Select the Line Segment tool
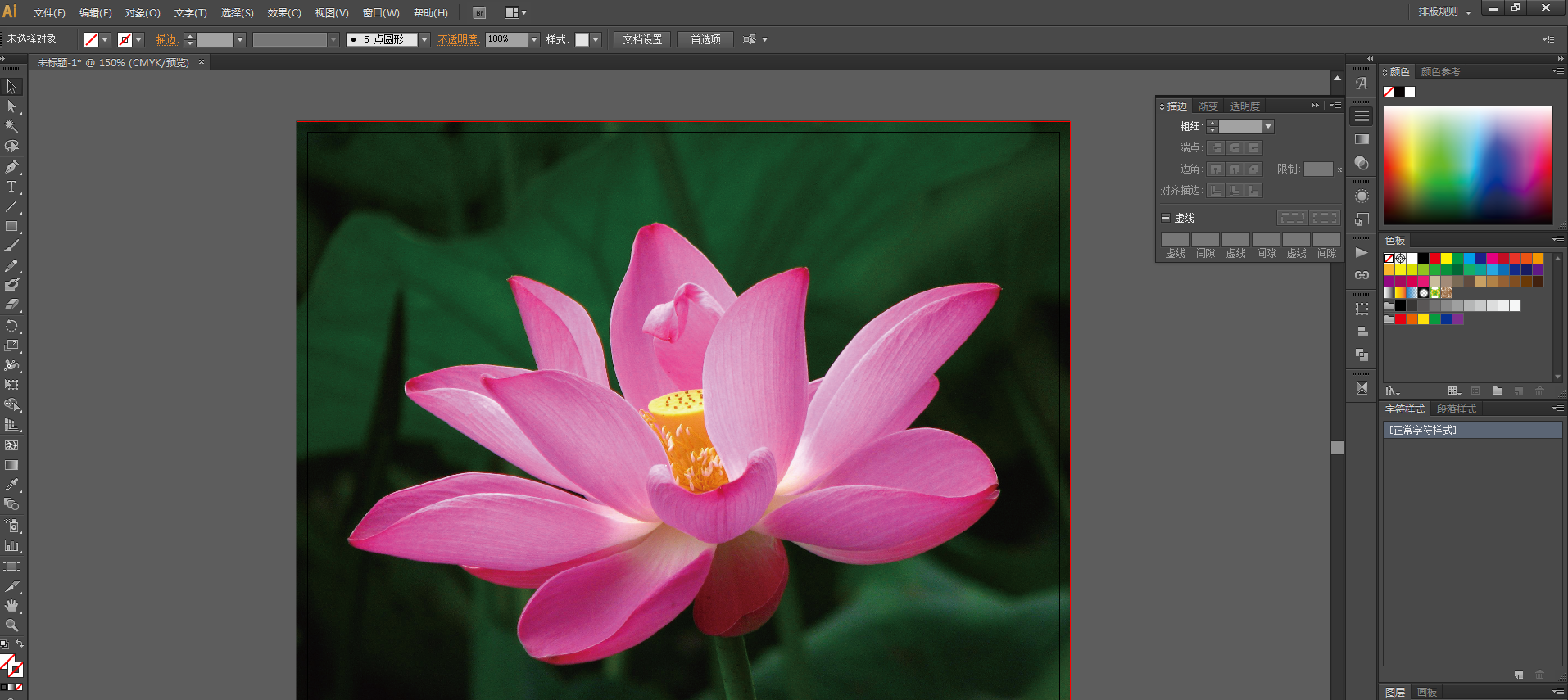Image resolution: width=1568 pixels, height=700 pixels. coord(11,206)
